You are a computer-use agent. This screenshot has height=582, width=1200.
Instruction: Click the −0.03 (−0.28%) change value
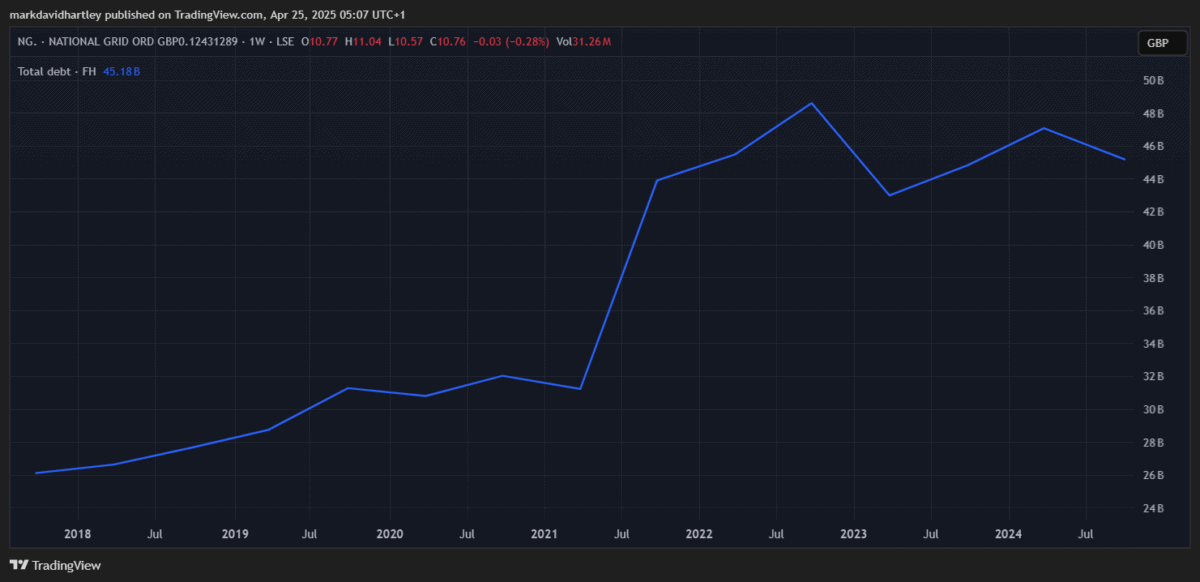510,41
